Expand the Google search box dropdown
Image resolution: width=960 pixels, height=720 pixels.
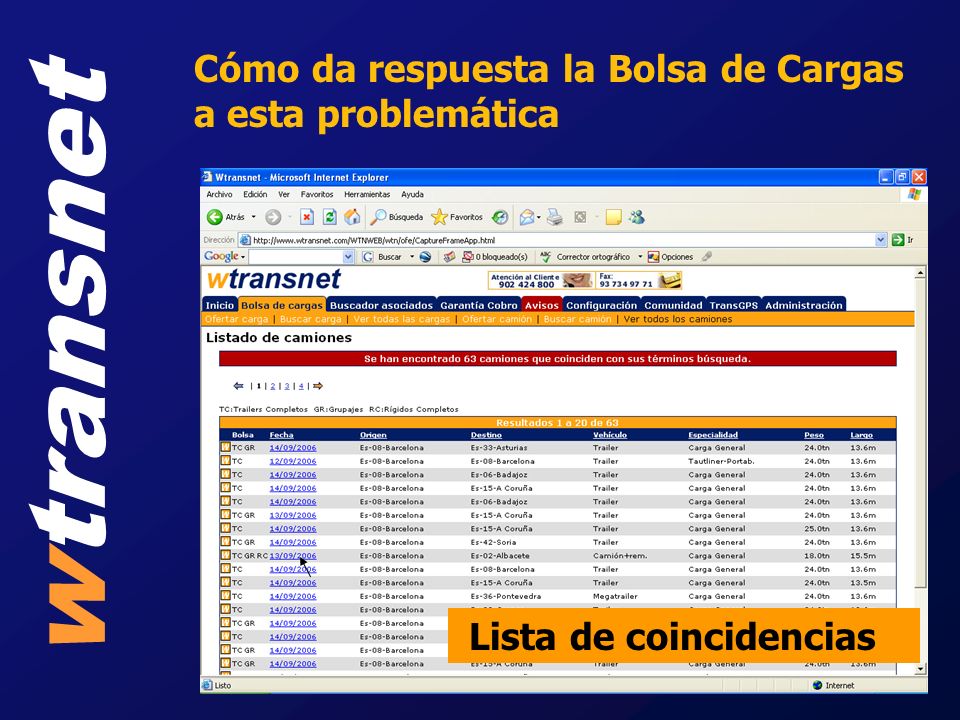(348, 257)
